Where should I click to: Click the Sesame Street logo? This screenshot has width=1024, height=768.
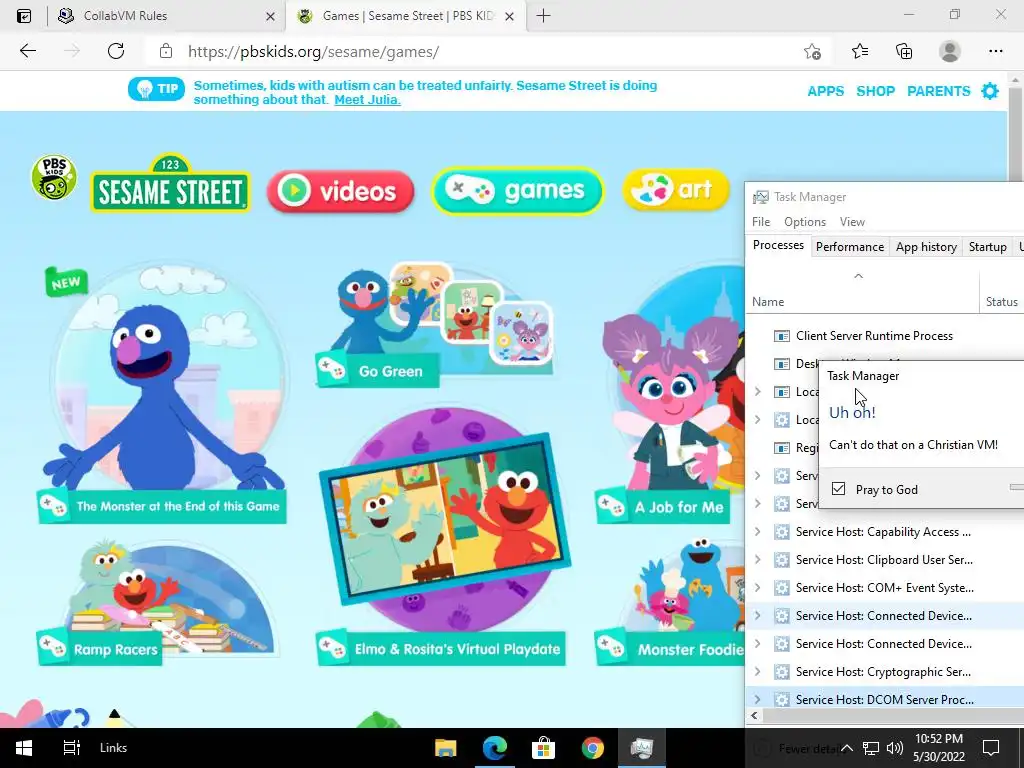coord(170,184)
